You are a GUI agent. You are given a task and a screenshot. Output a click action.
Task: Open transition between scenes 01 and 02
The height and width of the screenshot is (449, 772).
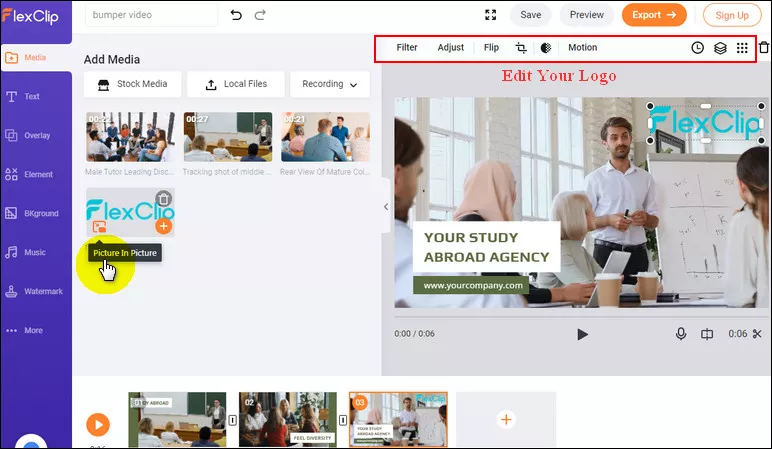pos(233,420)
